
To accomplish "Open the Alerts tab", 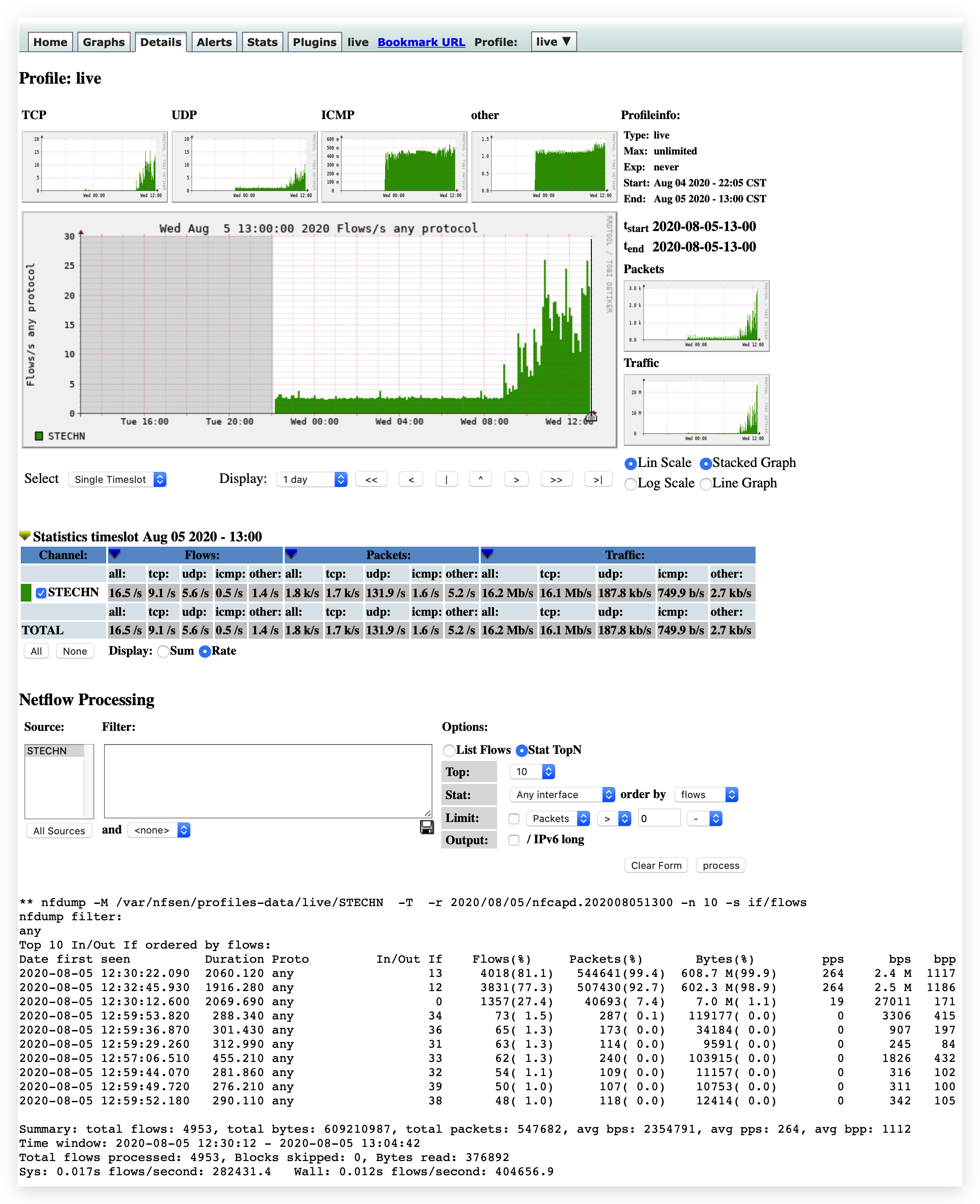I will pos(214,42).
